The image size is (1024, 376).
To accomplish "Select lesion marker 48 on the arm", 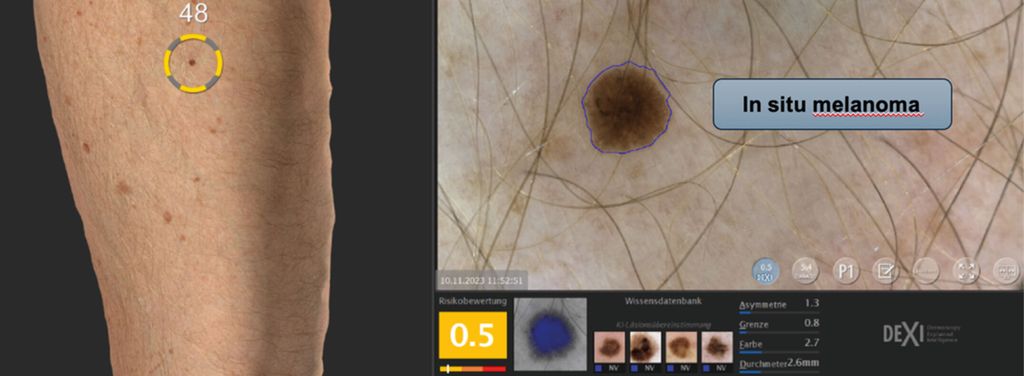I will (193, 63).
